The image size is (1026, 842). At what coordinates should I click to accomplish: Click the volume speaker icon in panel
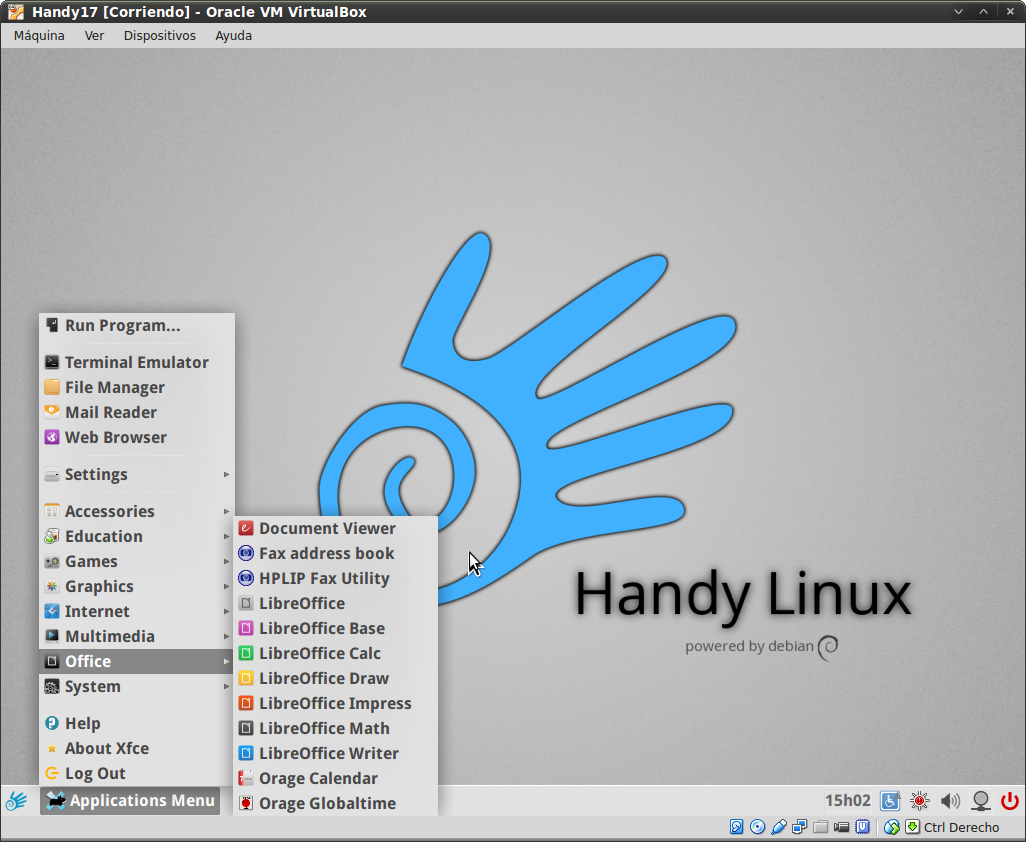[950, 801]
